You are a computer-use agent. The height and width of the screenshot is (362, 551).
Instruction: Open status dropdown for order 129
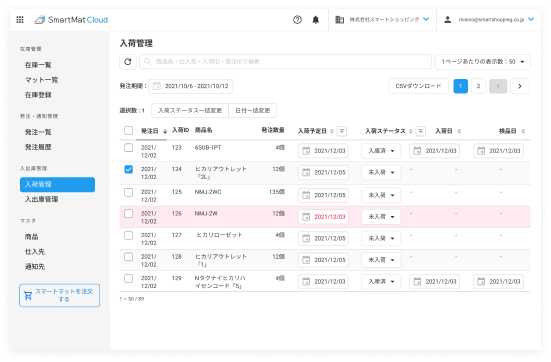pyautogui.click(x=381, y=282)
